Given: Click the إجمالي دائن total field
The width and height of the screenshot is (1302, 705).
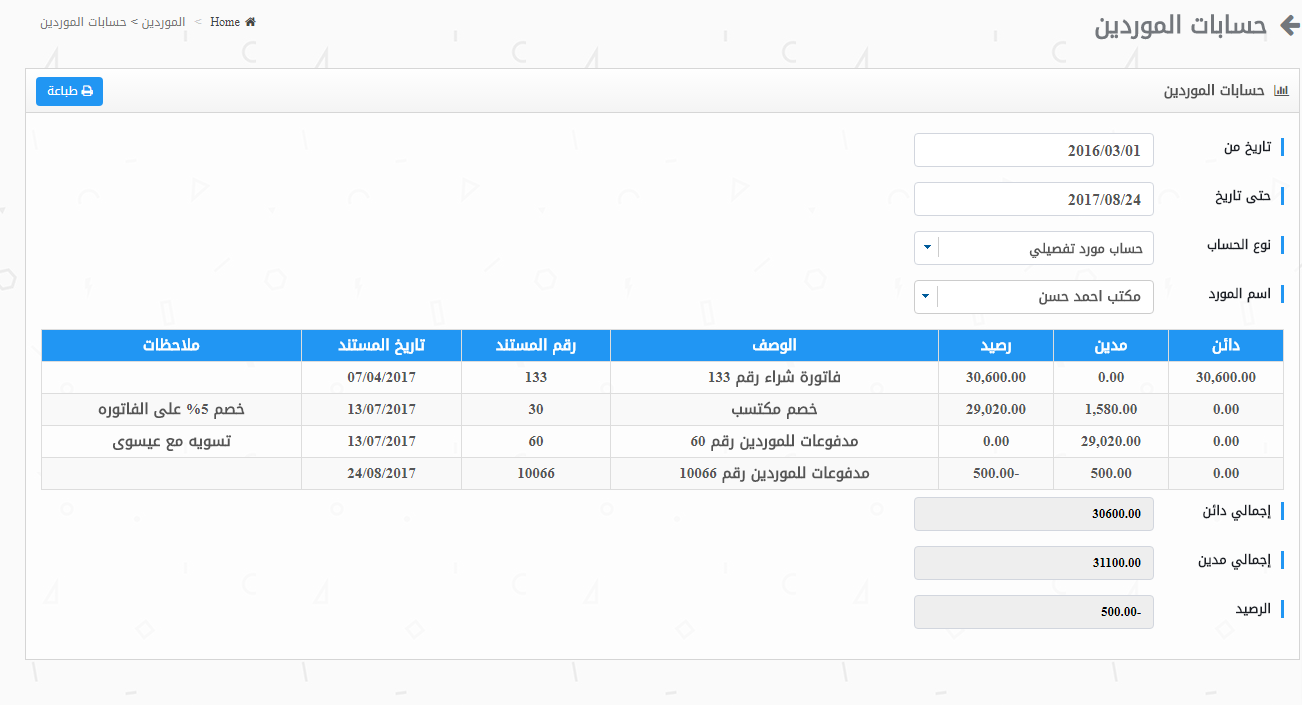Looking at the screenshot, I should [1033, 514].
